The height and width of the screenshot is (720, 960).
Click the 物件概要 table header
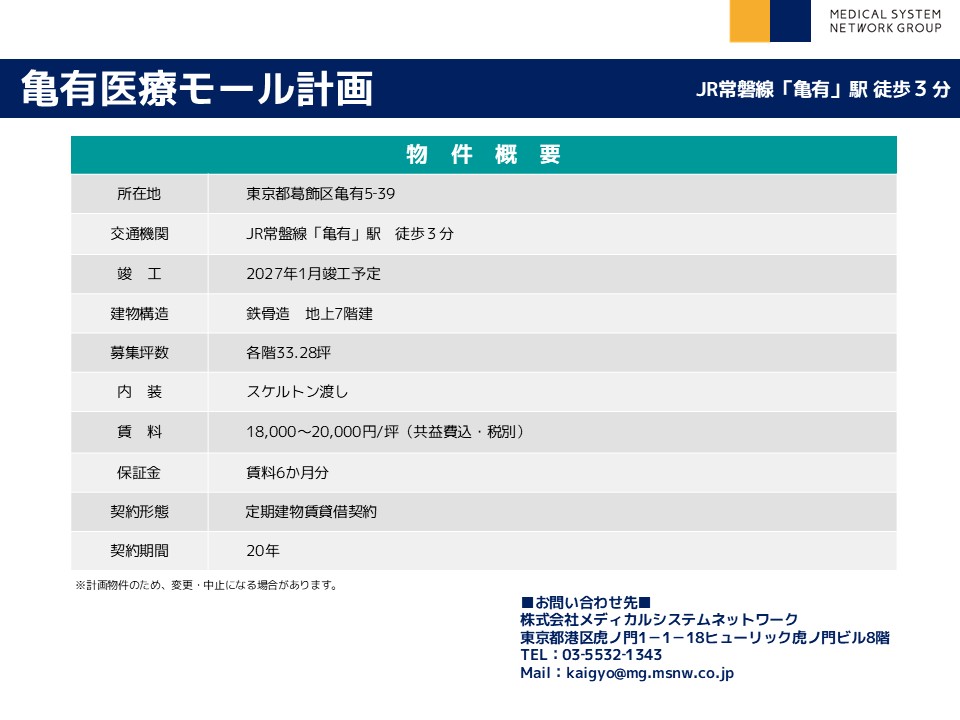[484, 155]
